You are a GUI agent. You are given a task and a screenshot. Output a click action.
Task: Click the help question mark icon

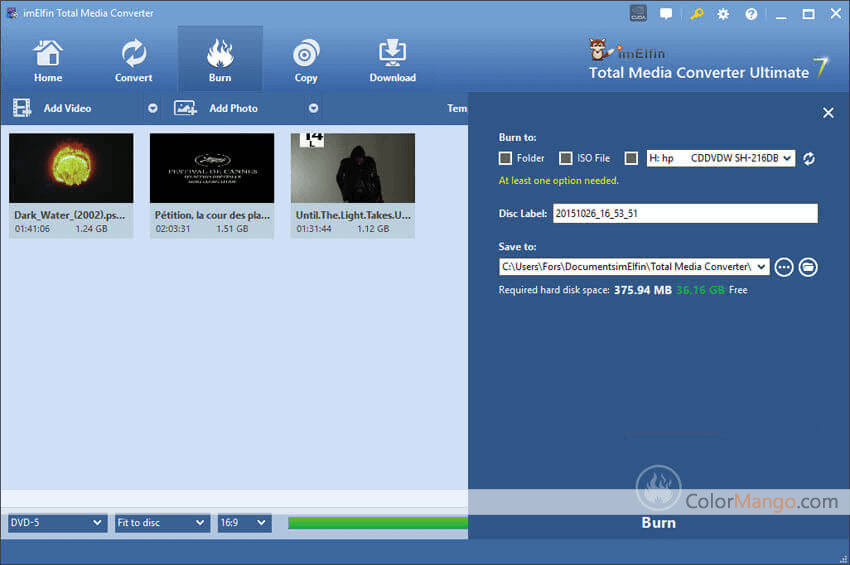click(x=750, y=14)
